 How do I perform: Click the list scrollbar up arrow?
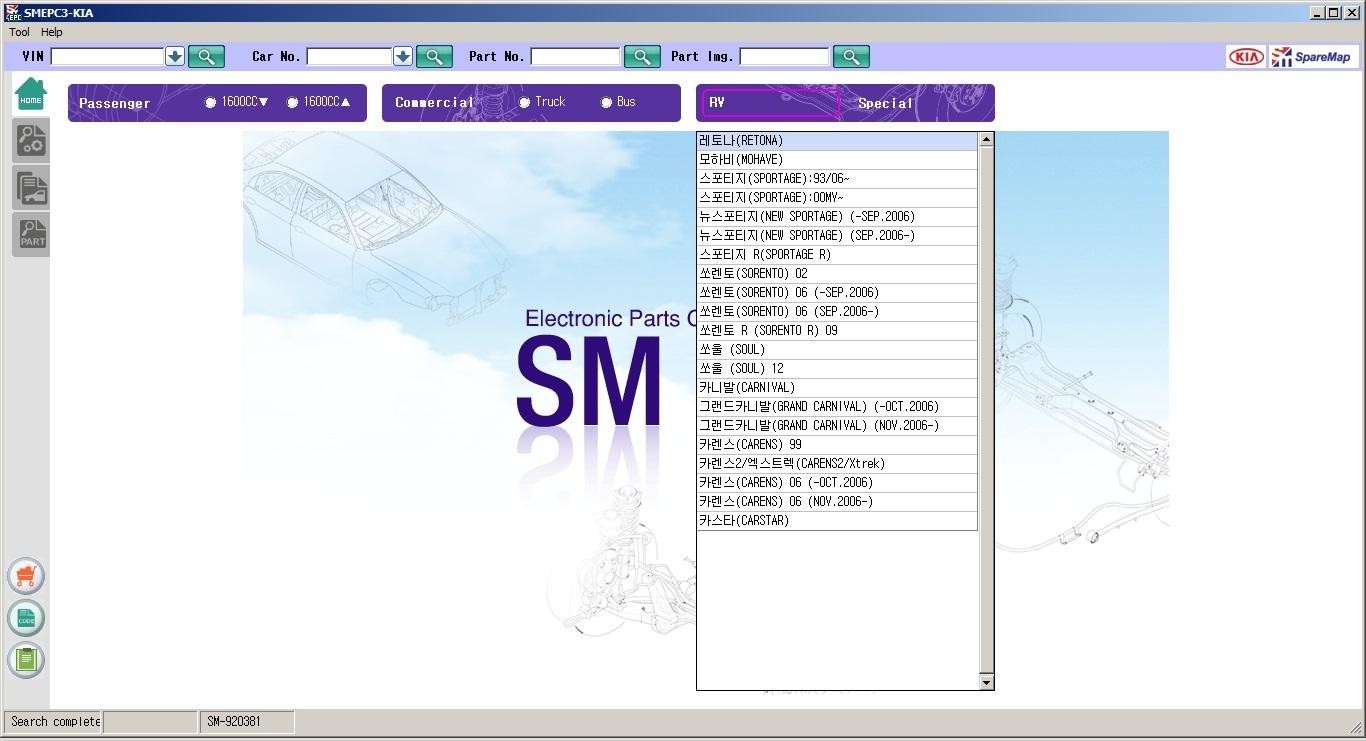point(986,140)
